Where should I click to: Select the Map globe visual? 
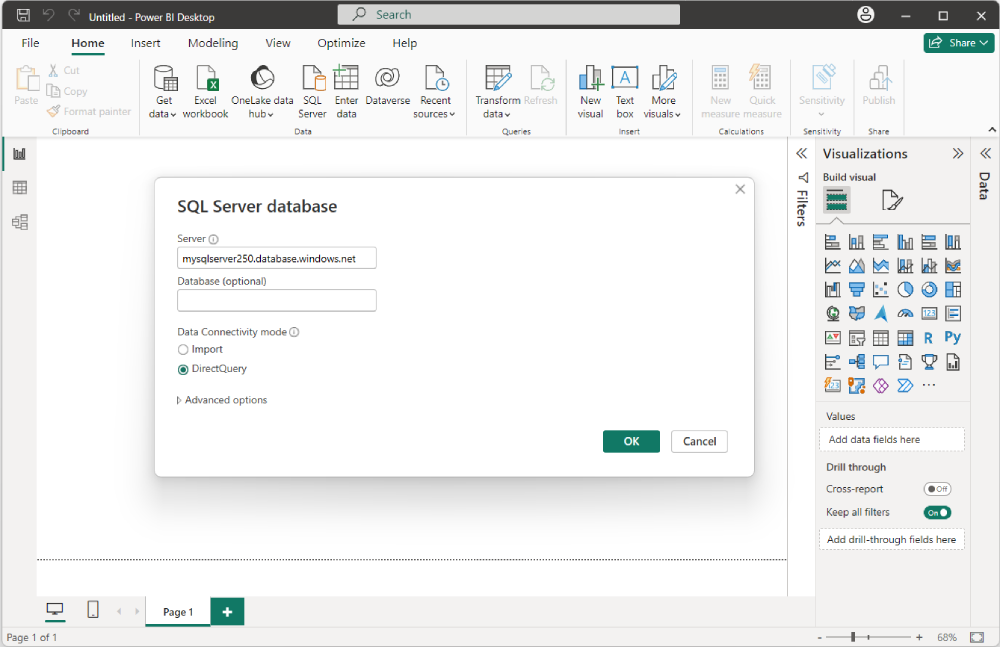832,313
